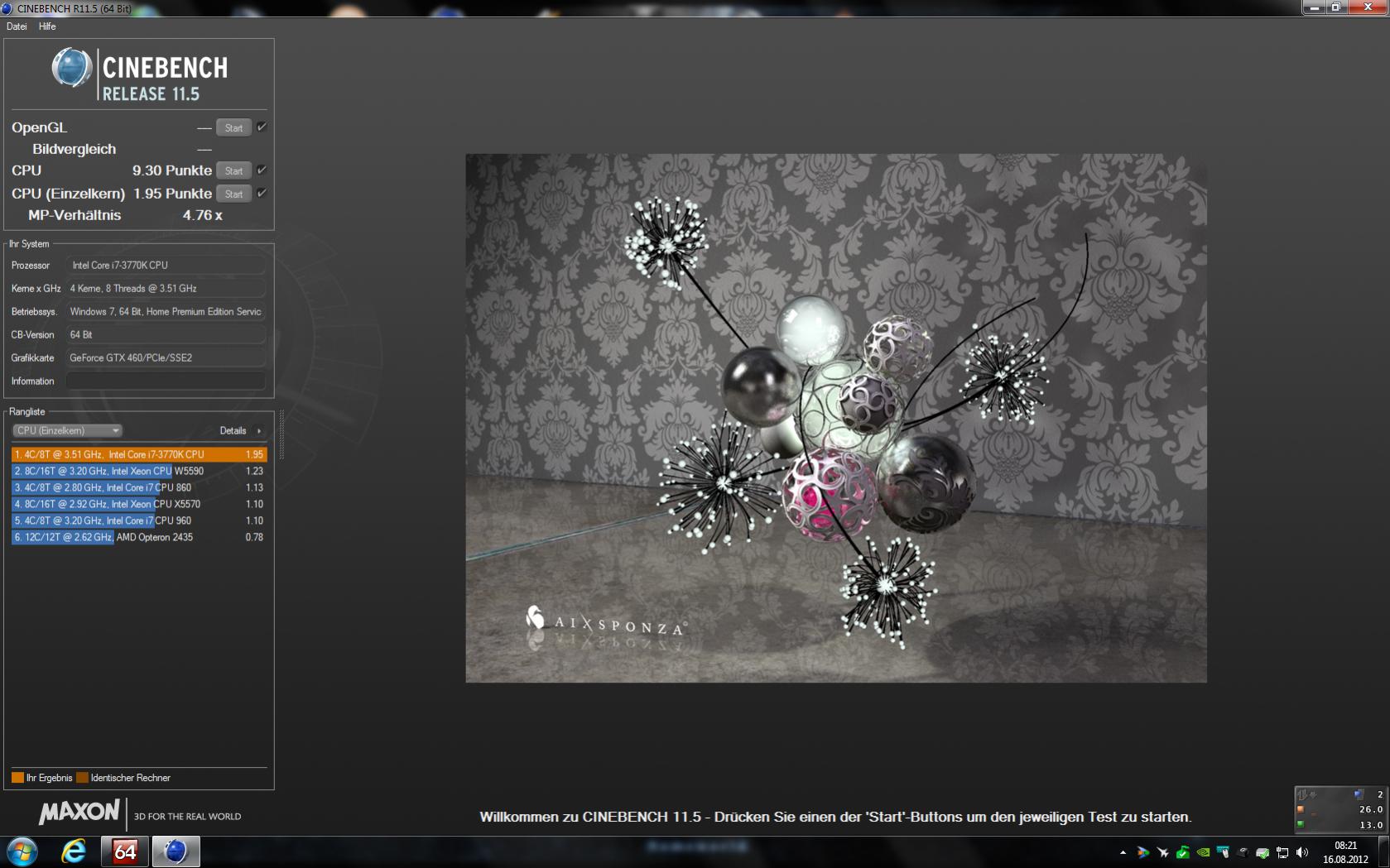Image resolution: width=1390 pixels, height=868 pixels.
Task: Click the volume speaker tray icon
Action: pyautogui.click(x=1302, y=852)
